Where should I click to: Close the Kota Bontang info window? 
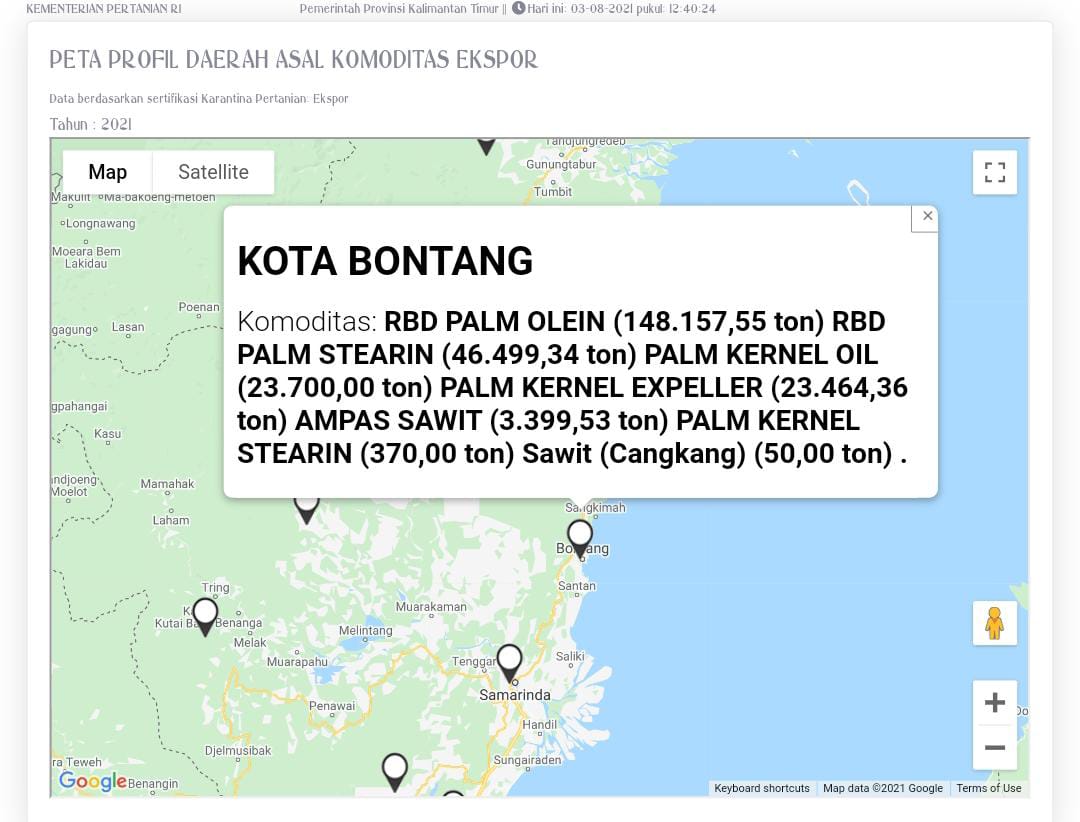point(927,216)
